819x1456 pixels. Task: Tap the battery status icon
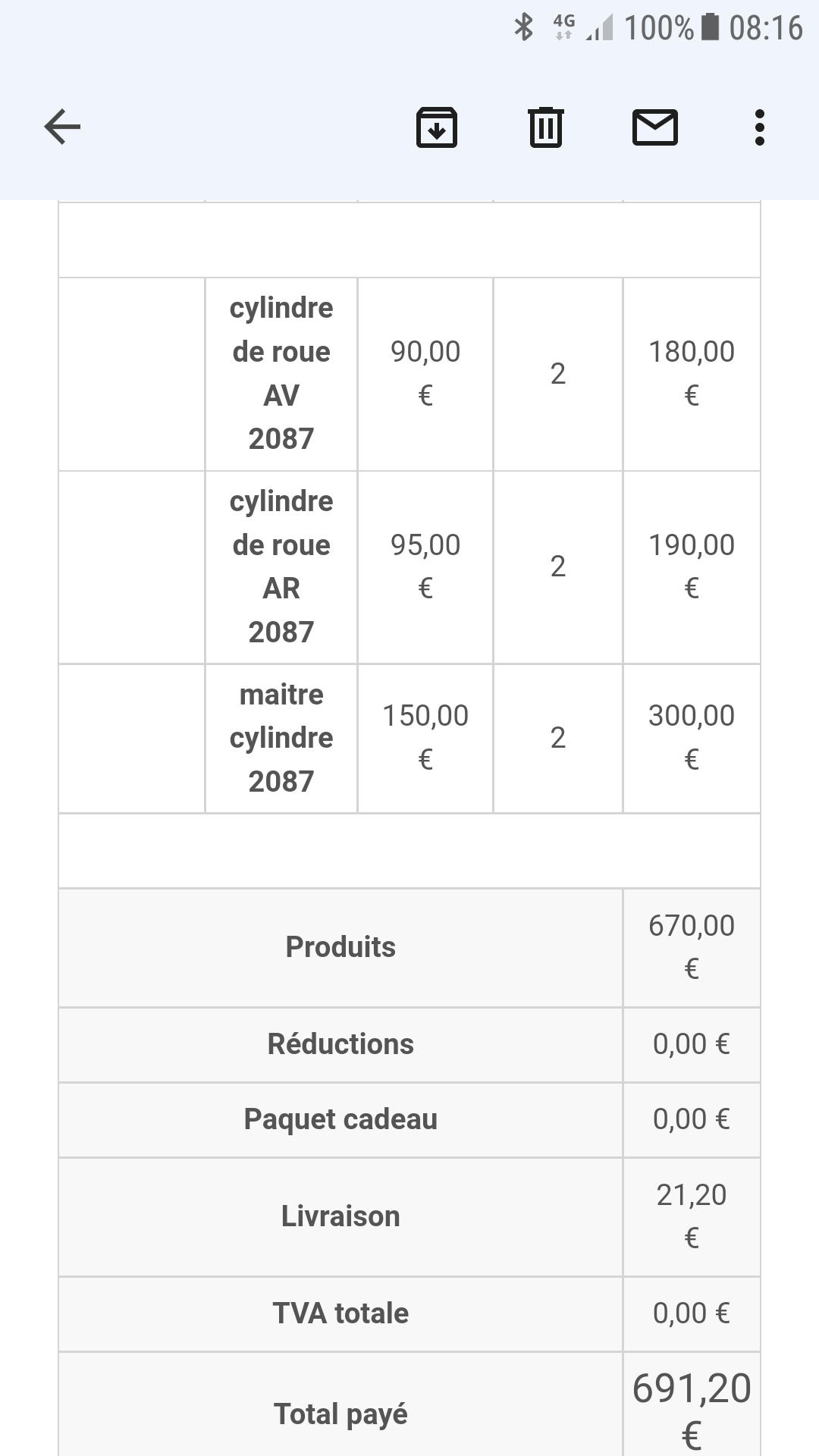click(x=710, y=27)
